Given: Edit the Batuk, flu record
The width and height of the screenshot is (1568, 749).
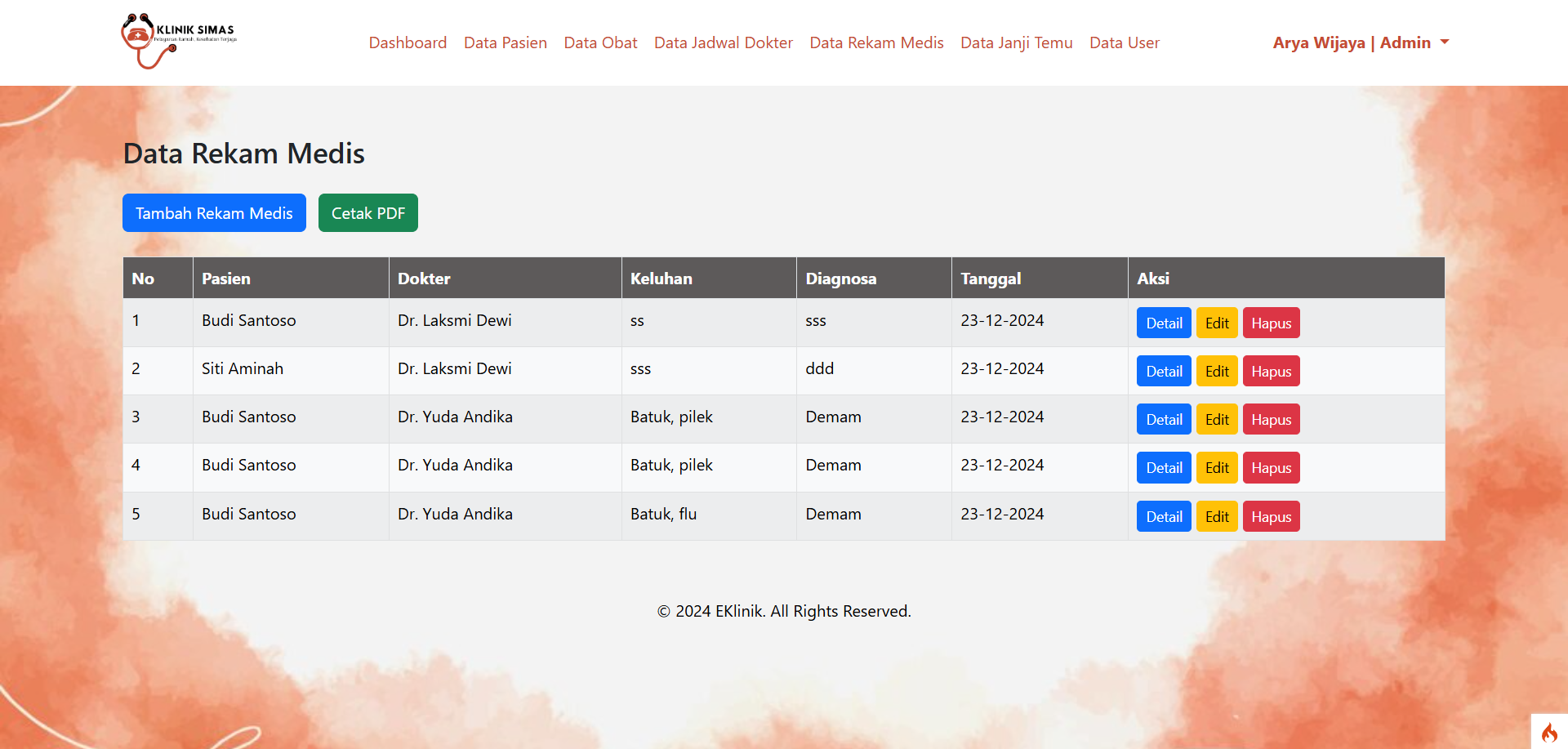Looking at the screenshot, I should click(1217, 516).
